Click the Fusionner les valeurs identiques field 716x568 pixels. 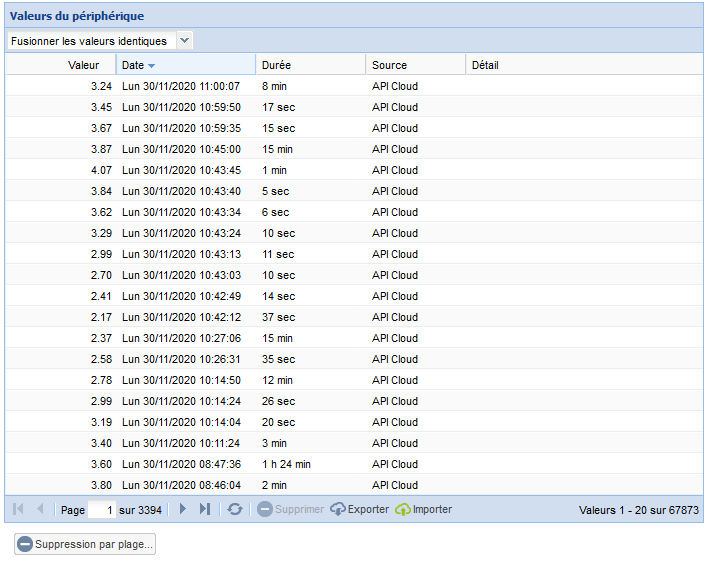coord(90,41)
